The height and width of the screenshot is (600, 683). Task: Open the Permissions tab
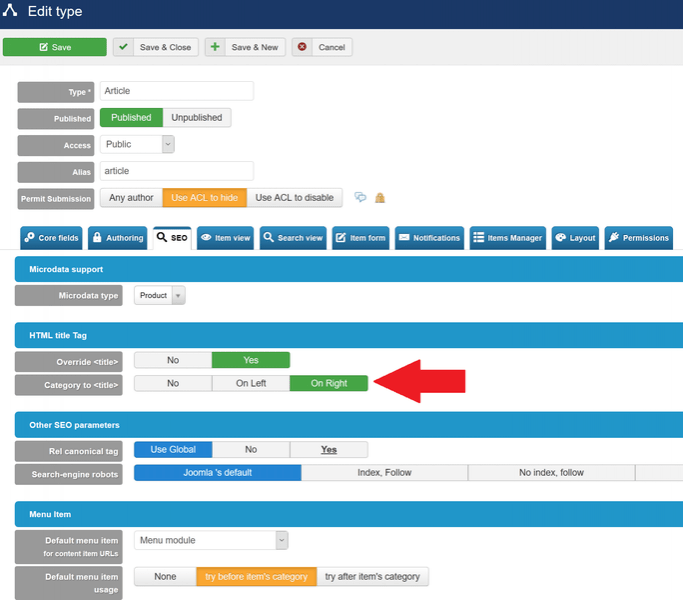pyautogui.click(x=639, y=238)
